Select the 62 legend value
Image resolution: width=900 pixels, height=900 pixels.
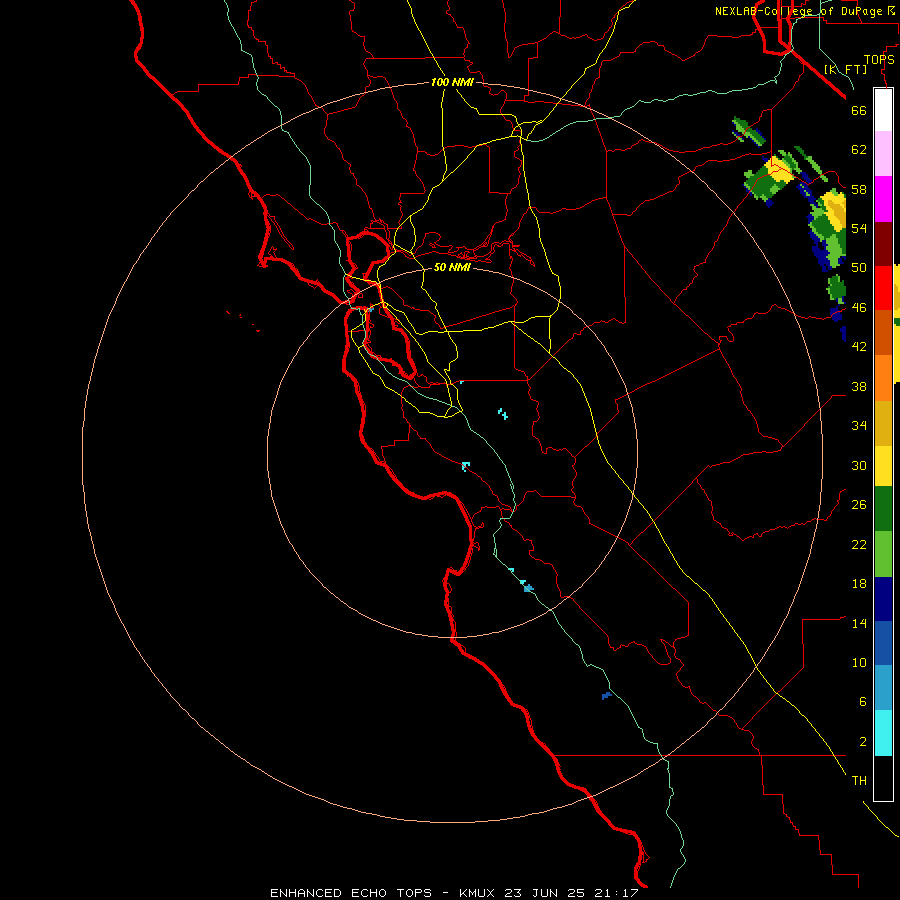[859, 150]
